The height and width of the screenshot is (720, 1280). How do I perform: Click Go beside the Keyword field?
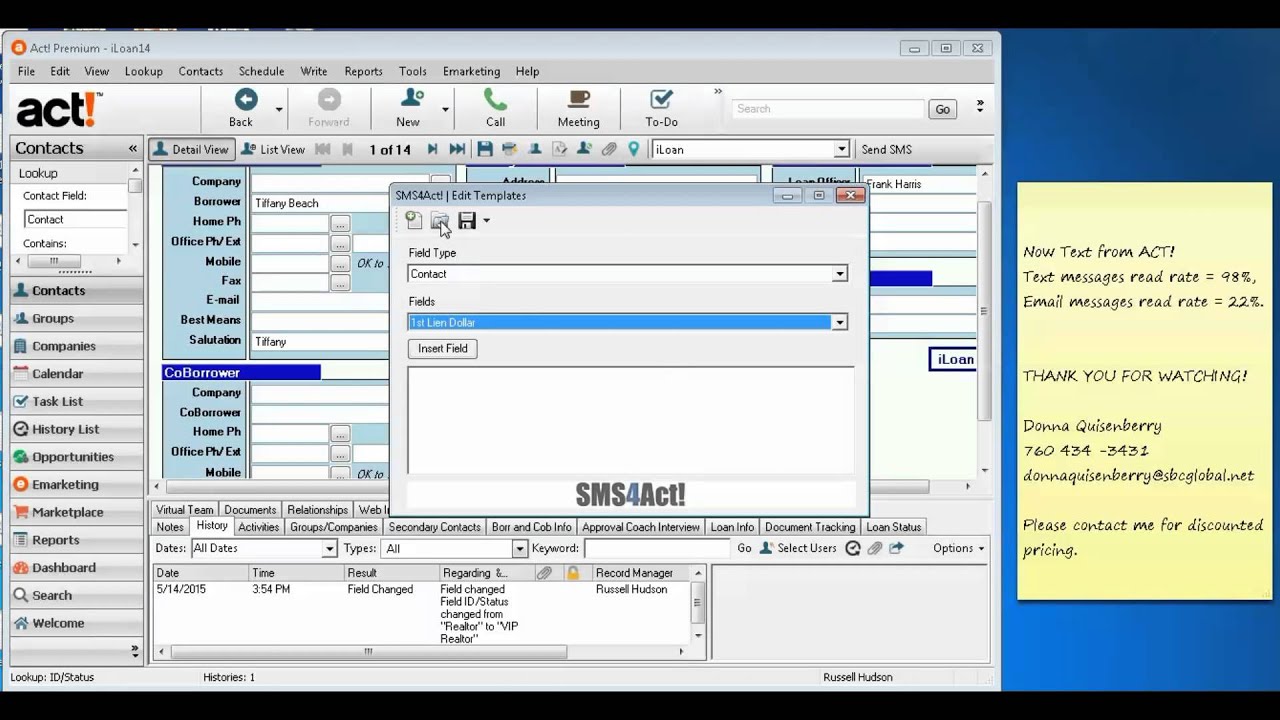pyautogui.click(x=744, y=548)
